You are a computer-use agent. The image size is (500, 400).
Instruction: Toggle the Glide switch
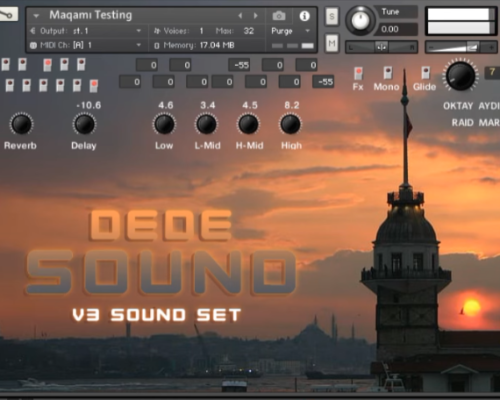[425, 73]
